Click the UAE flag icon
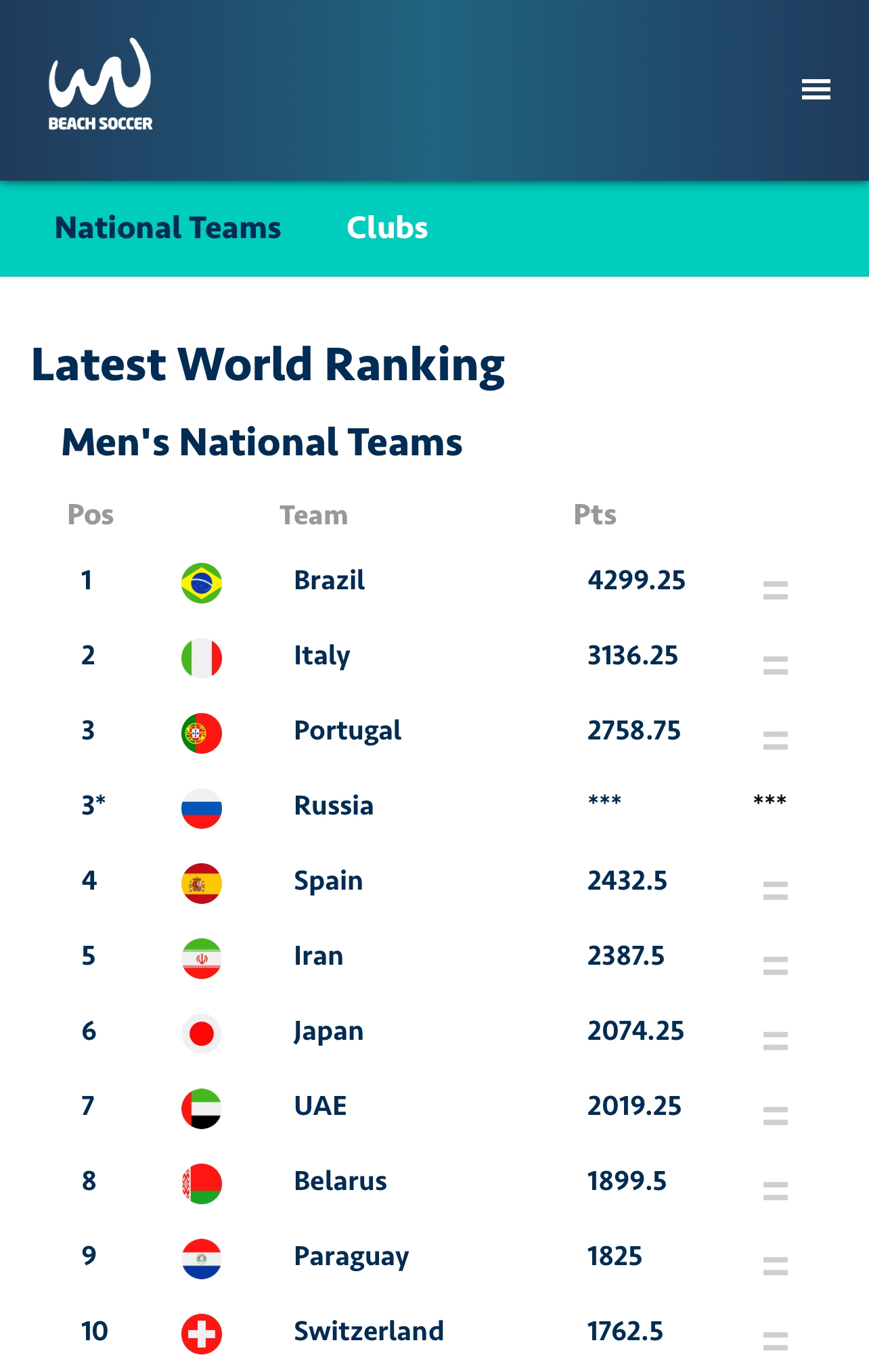Image resolution: width=869 pixels, height=1372 pixels. 202,1108
